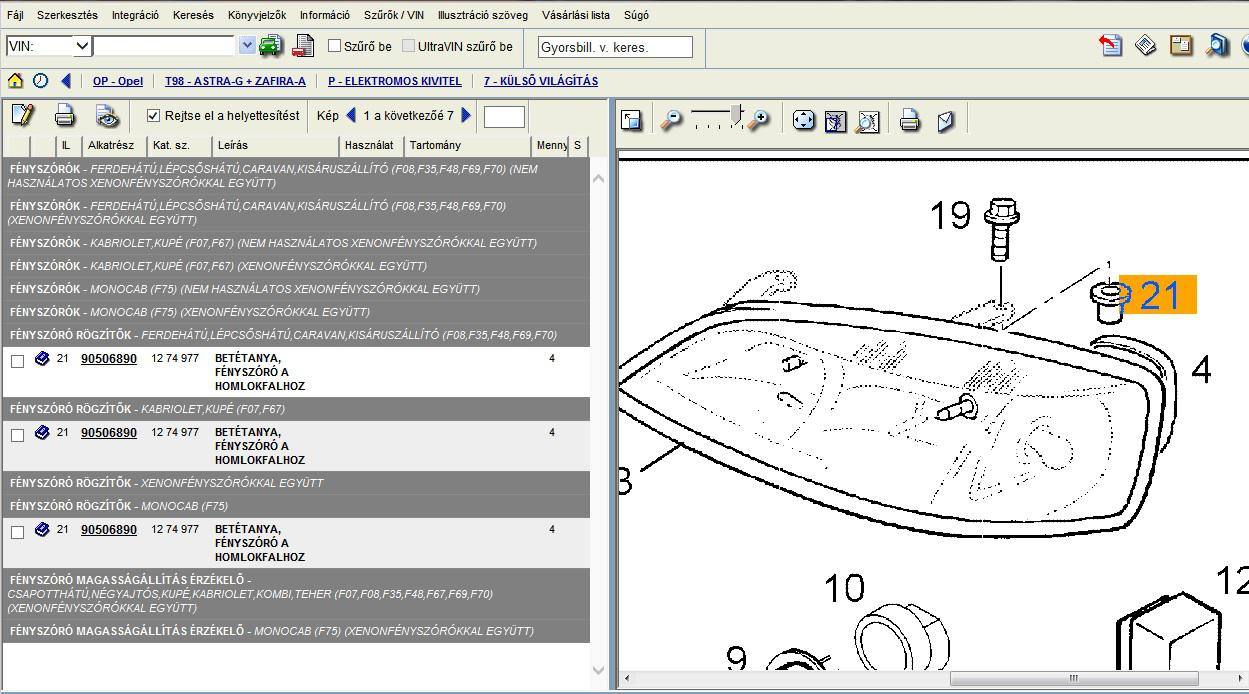Click the pan arrows illustration tool
Image resolution: width=1249 pixels, height=694 pixels.
pyautogui.click(x=803, y=121)
